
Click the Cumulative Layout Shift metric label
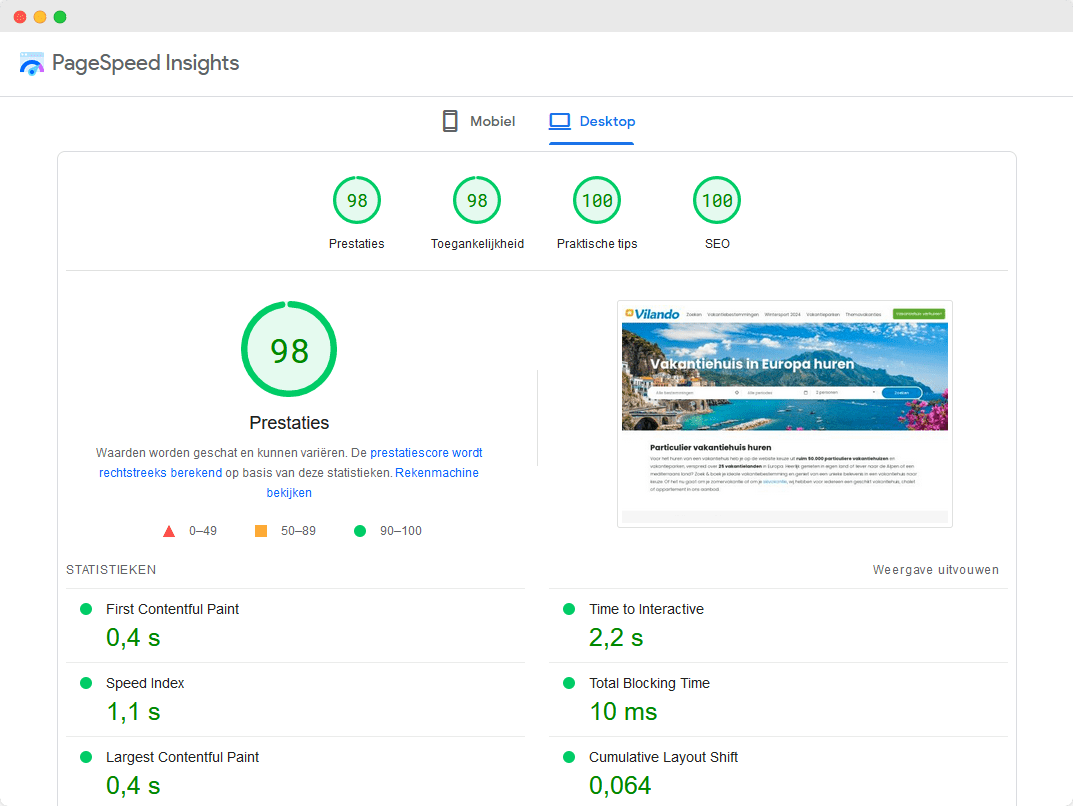tap(663, 757)
